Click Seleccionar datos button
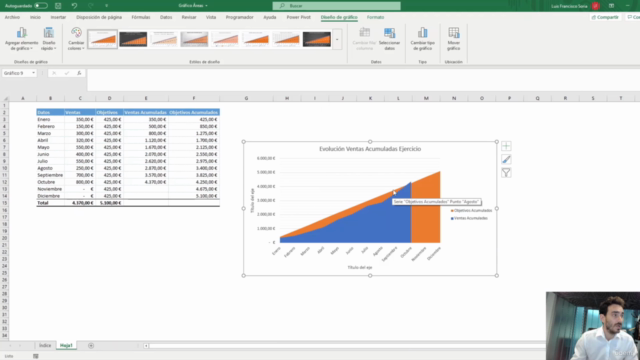The image size is (640, 360). (x=389, y=39)
